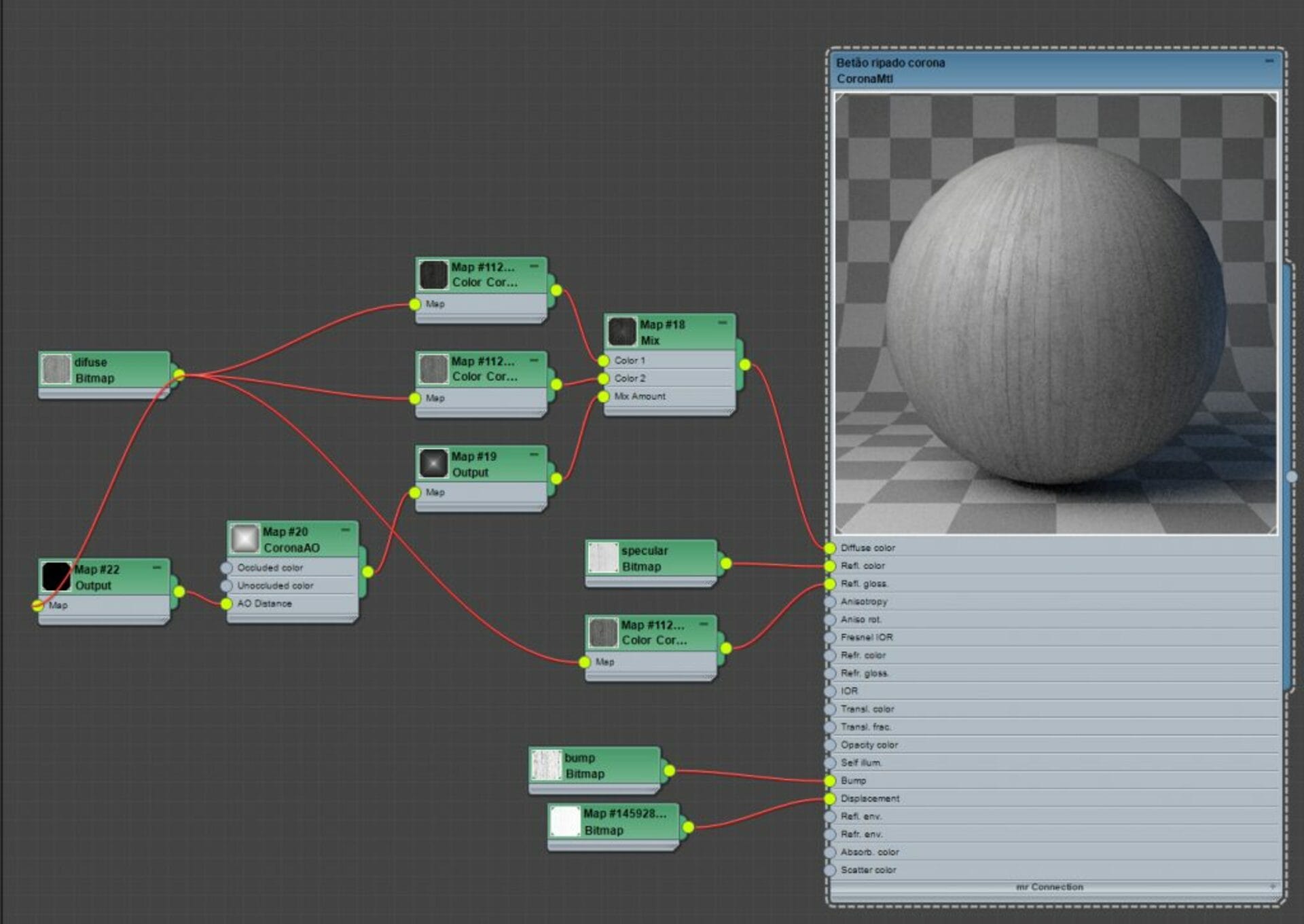Collapse the Map #20 CoronaAO node

point(345,530)
